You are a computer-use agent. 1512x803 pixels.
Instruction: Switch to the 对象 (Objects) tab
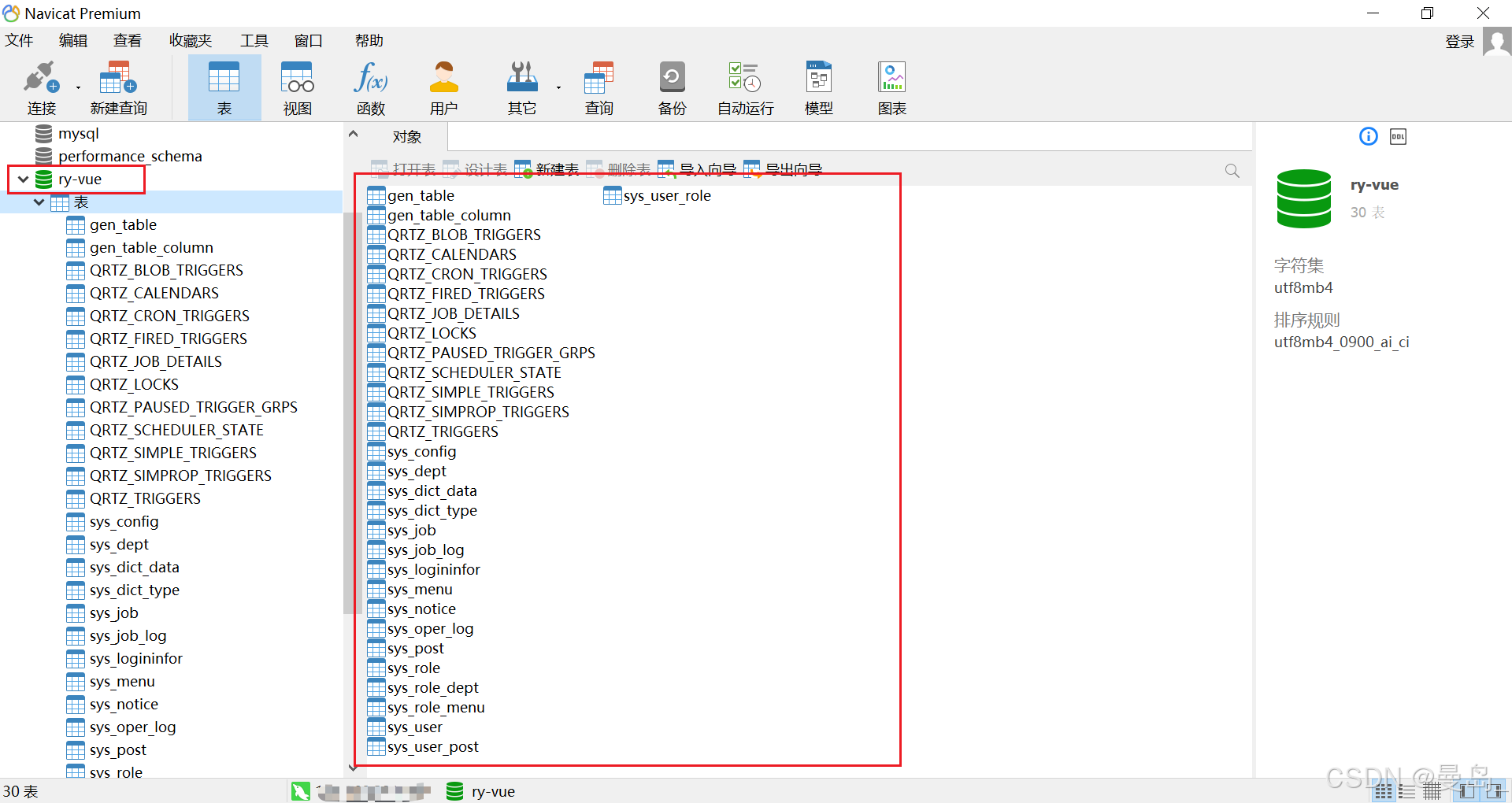tap(406, 137)
